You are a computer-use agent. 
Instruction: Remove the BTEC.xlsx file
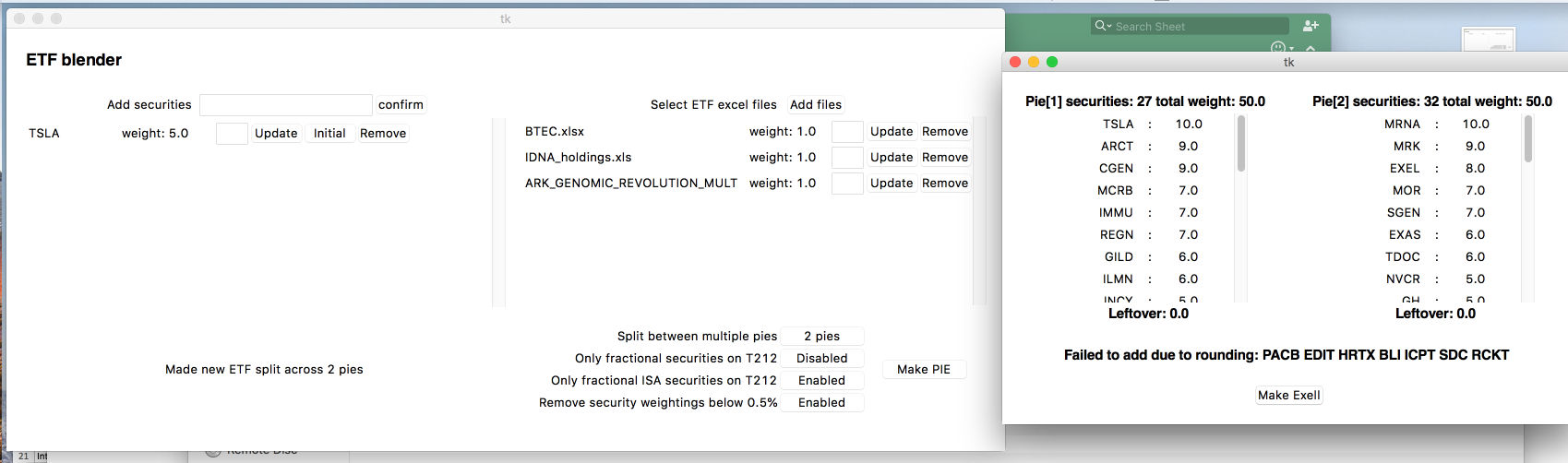(945, 131)
